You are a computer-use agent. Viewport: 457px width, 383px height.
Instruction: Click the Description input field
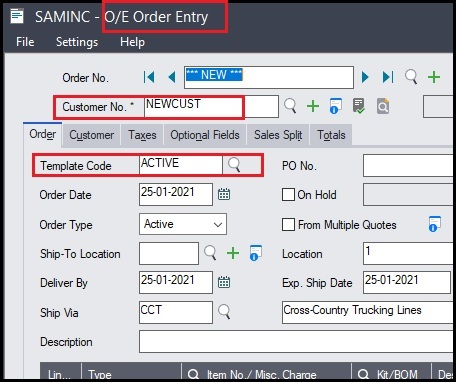[296, 342]
